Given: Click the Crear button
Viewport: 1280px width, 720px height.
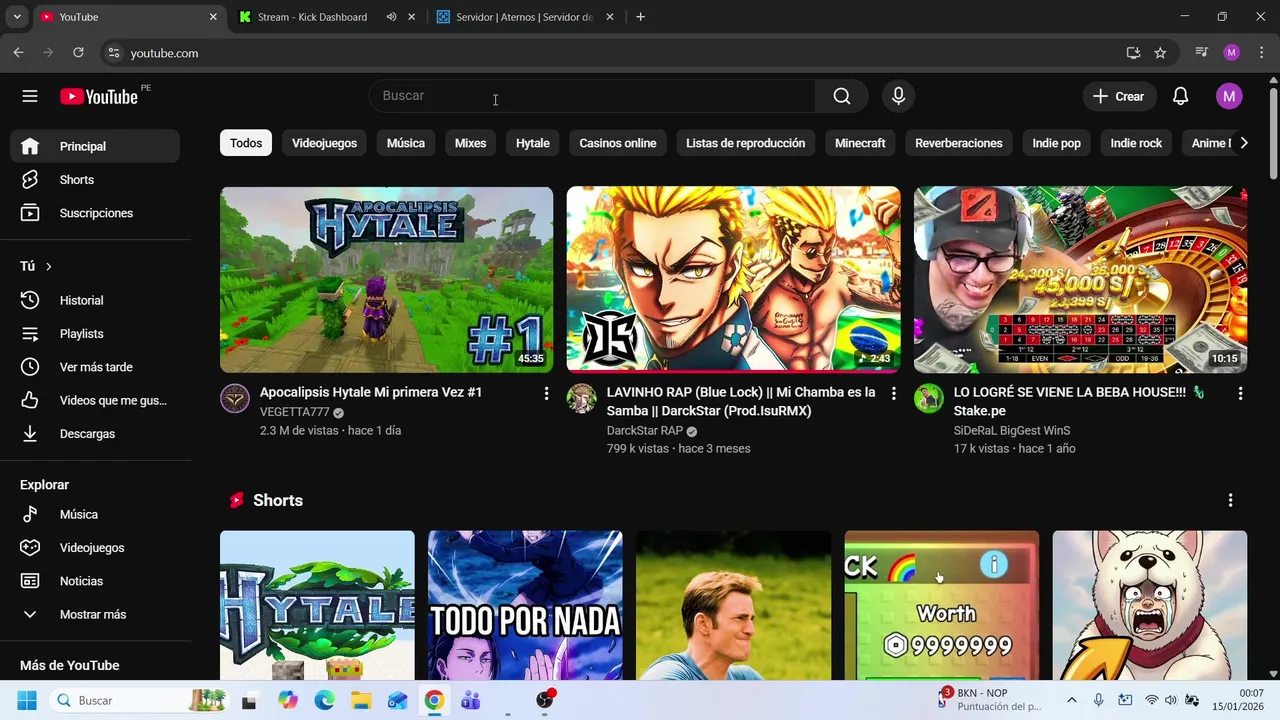Looking at the screenshot, I should (1119, 96).
